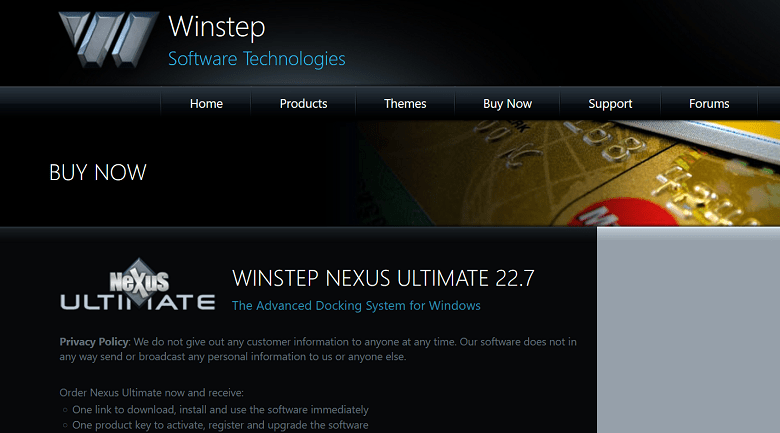Click the BUY NOW banner heading
Viewport: 780px width, 433px height.
pos(98,173)
